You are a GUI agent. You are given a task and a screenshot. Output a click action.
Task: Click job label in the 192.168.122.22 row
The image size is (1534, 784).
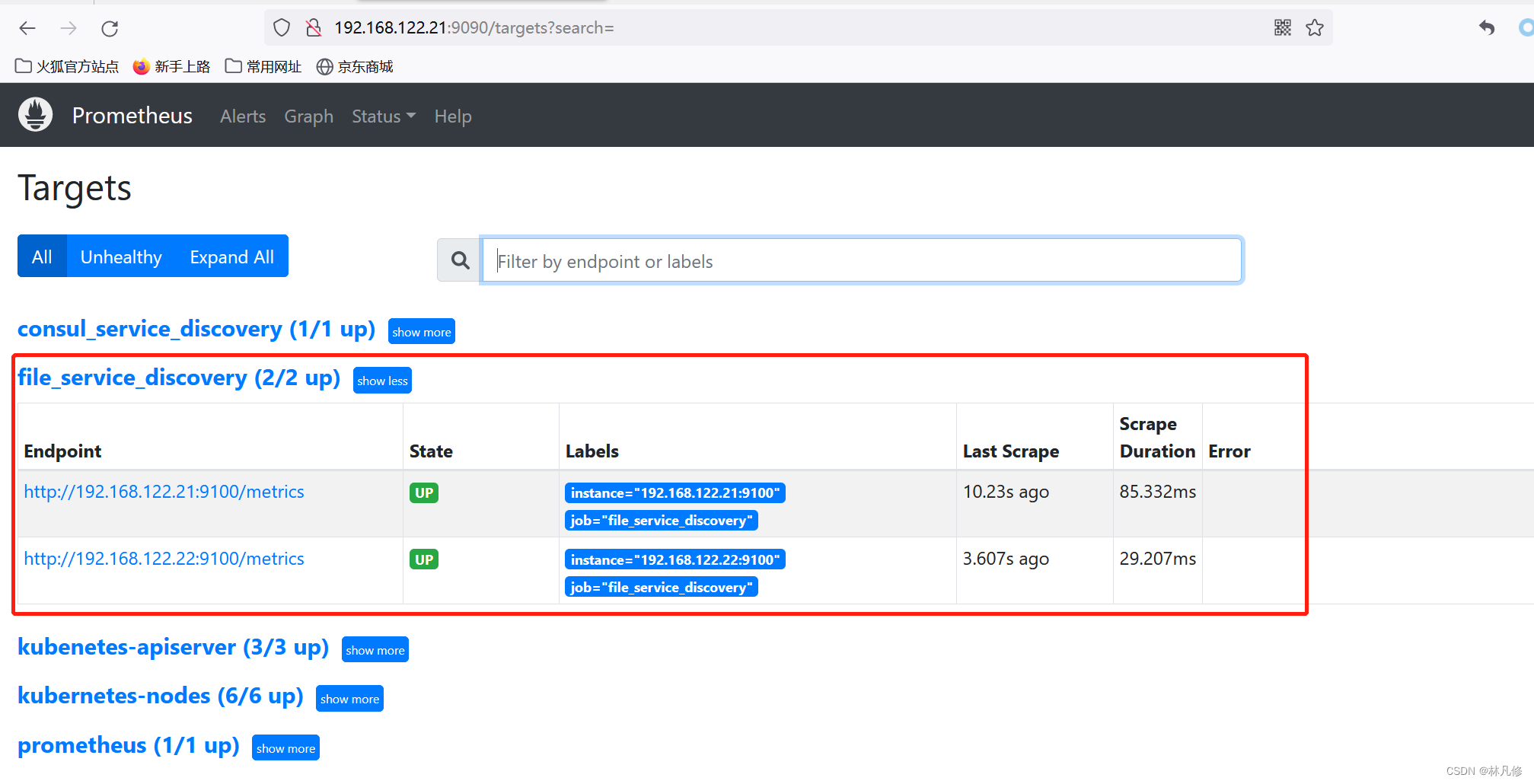point(662,587)
